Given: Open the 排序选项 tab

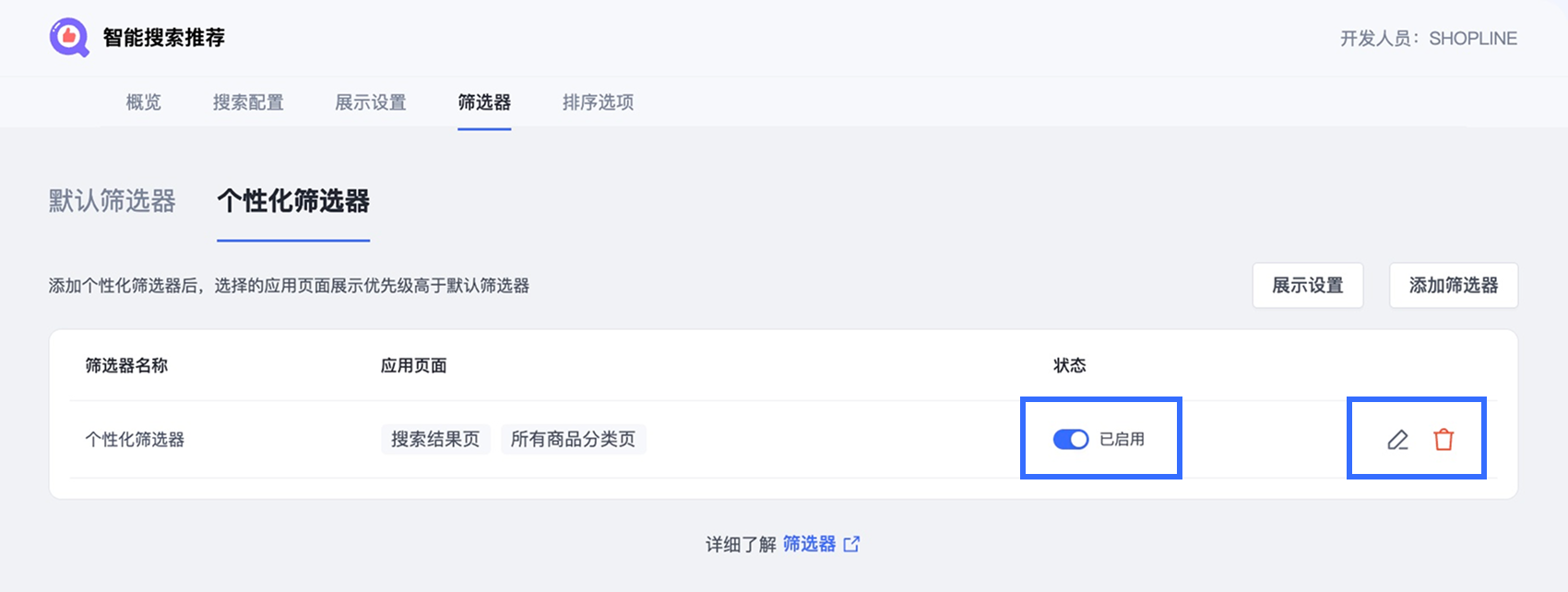Looking at the screenshot, I should [598, 102].
